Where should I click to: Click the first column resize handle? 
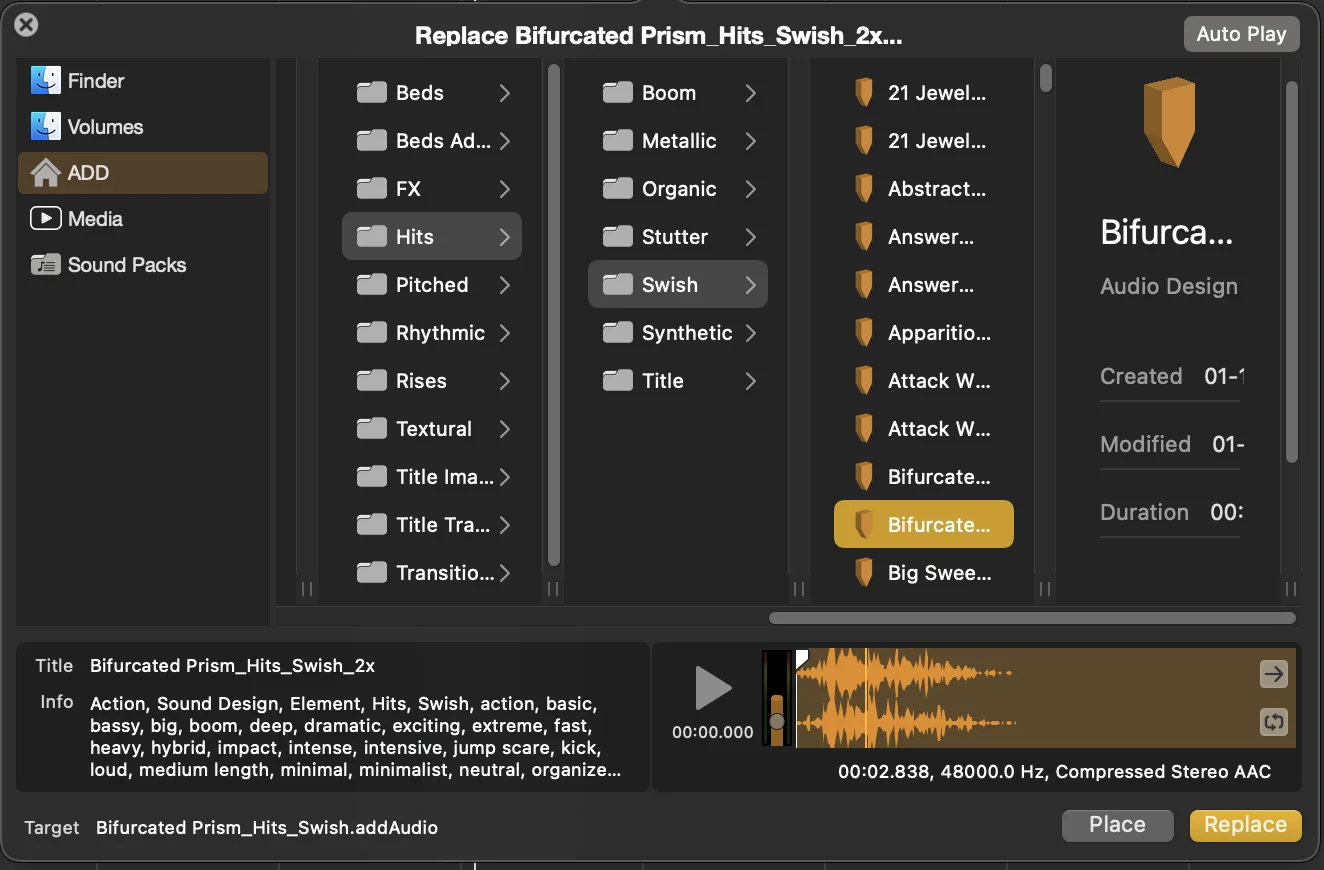[307, 589]
